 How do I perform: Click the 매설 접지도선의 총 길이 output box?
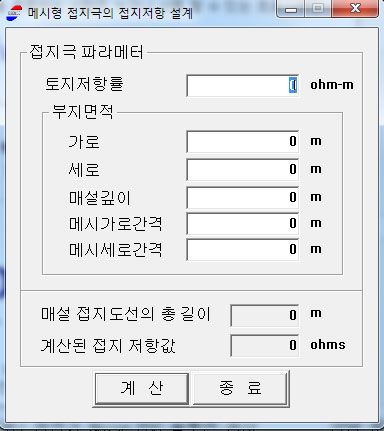pos(265,315)
